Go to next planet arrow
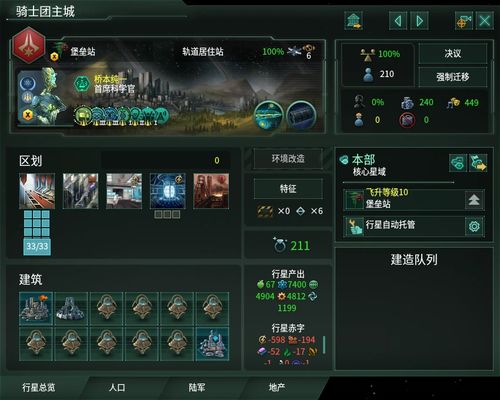 (x=420, y=21)
